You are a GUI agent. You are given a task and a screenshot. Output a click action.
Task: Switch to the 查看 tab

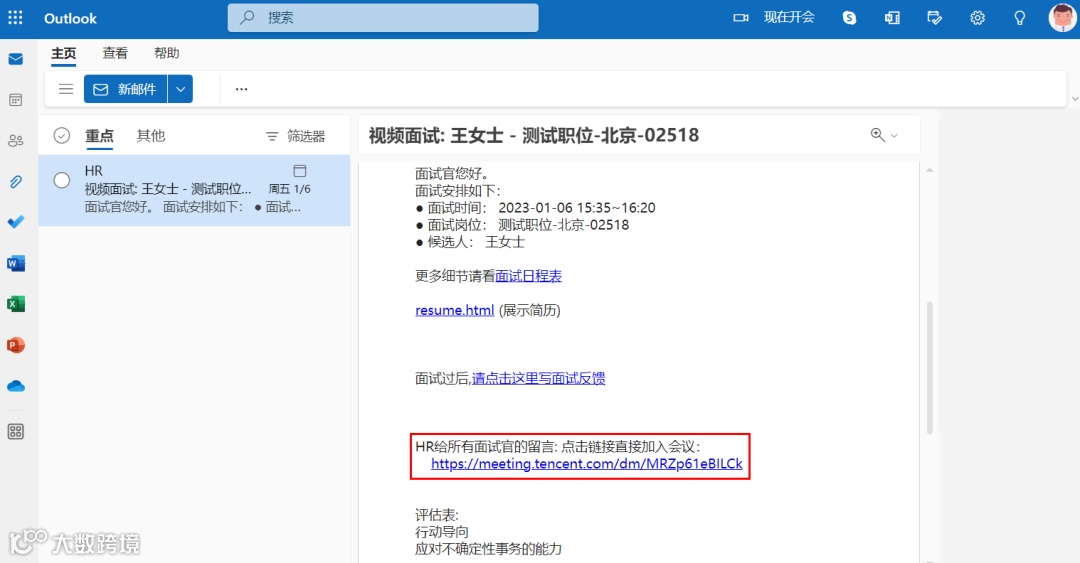click(115, 53)
